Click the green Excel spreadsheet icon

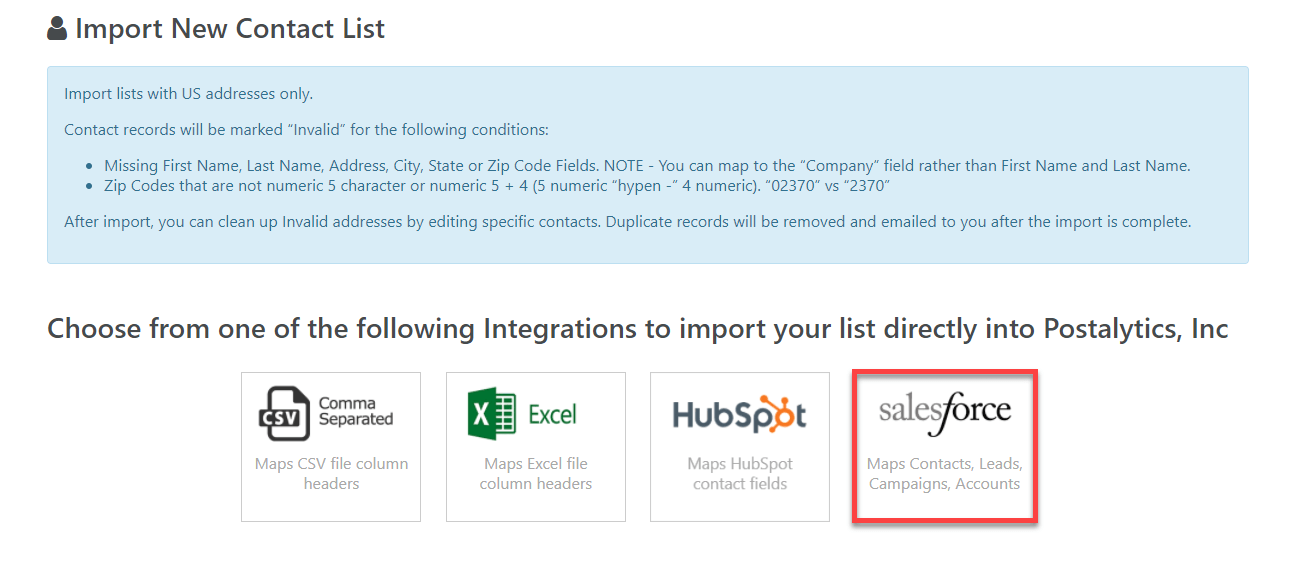pyautogui.click(x=490, y=413)
